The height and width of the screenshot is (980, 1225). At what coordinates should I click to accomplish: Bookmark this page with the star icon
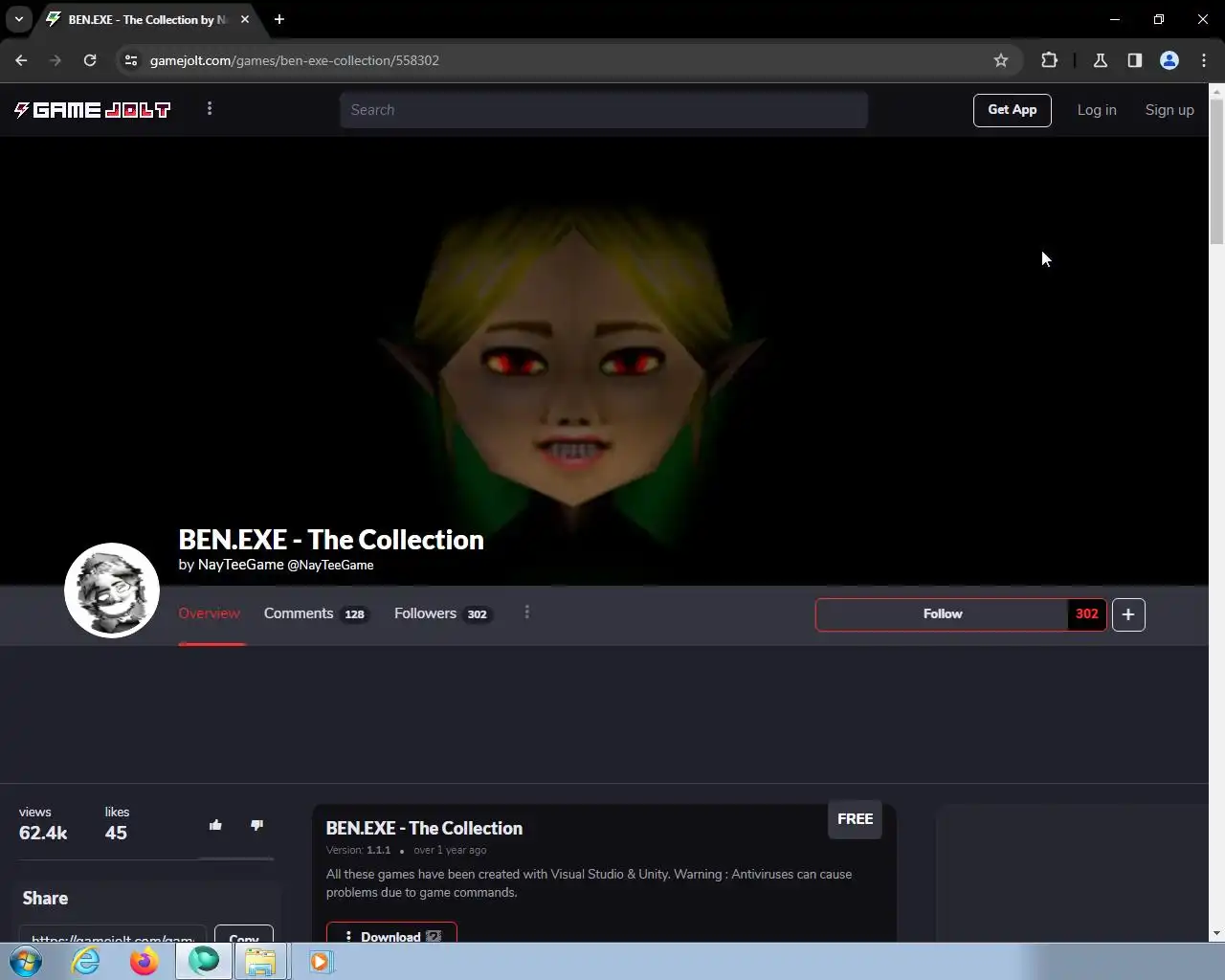point(1001,60)
